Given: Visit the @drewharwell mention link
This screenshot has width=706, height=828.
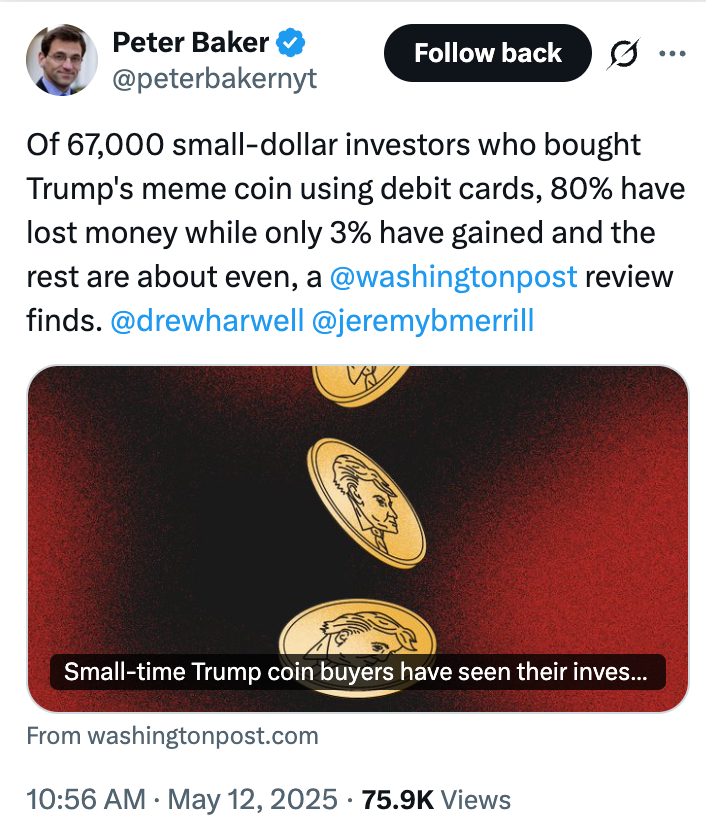Looking at the screenshot, I should (x=206, y=322).
